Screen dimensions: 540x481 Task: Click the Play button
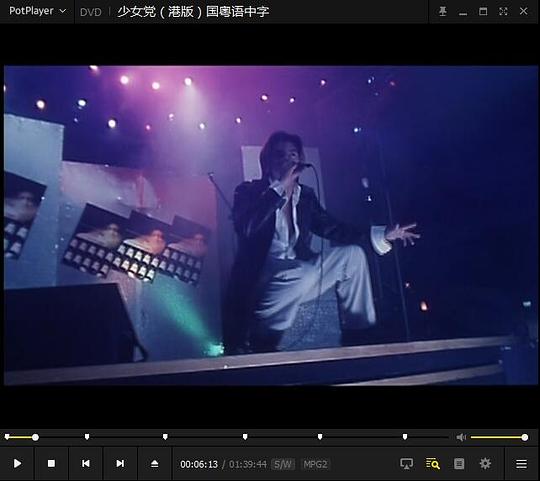click(x=17, y=463)
